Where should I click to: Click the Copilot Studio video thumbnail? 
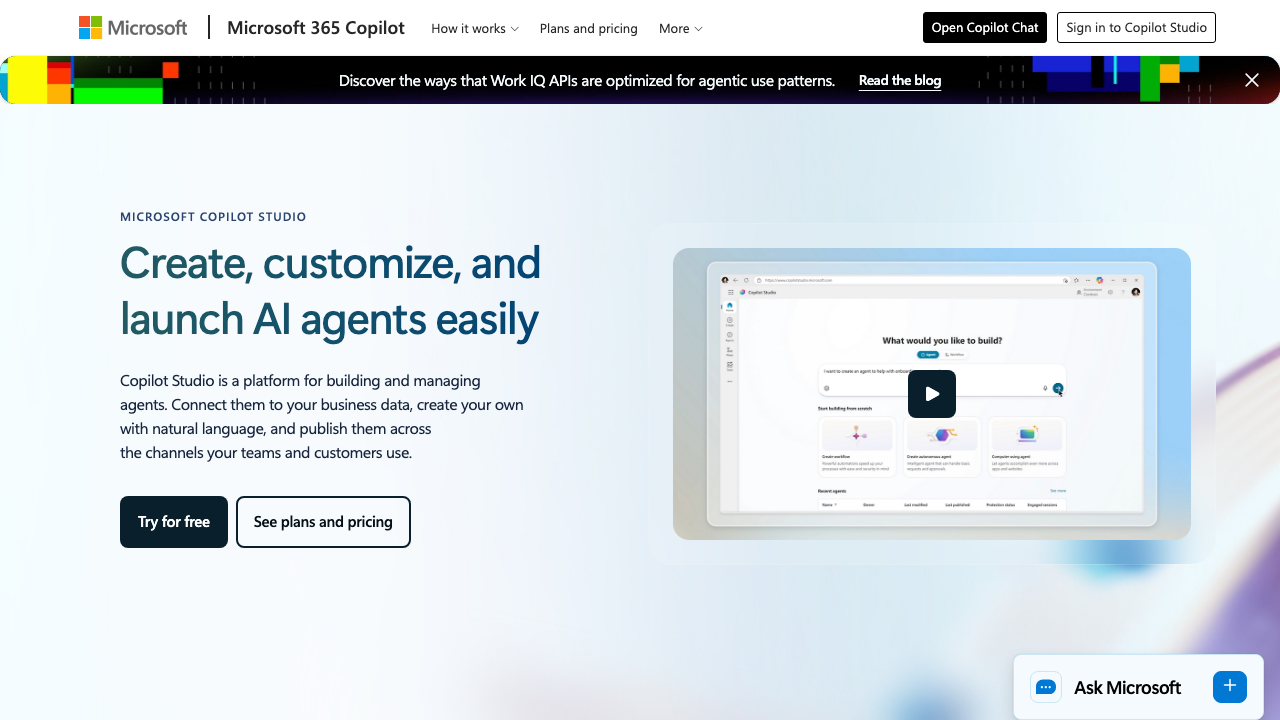point(932,394)
